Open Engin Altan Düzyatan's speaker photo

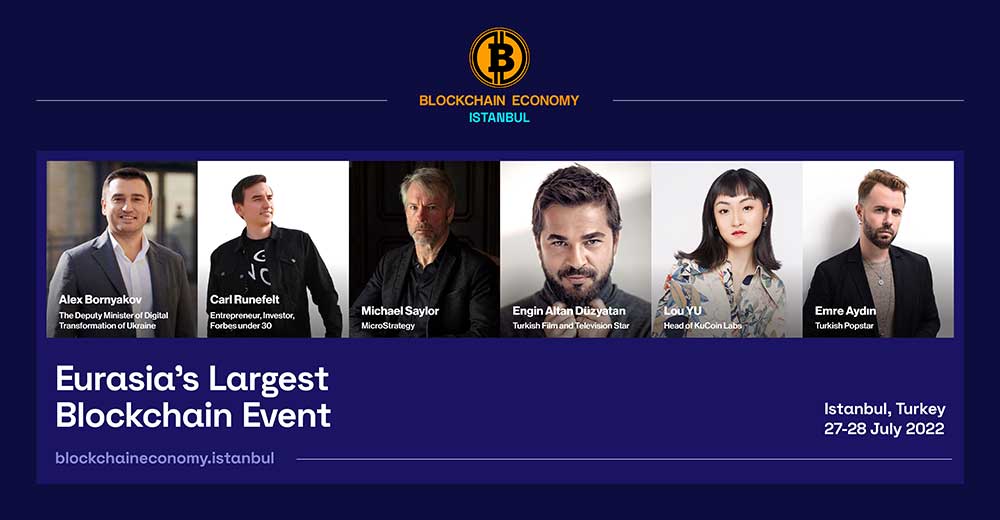[576, 249]
